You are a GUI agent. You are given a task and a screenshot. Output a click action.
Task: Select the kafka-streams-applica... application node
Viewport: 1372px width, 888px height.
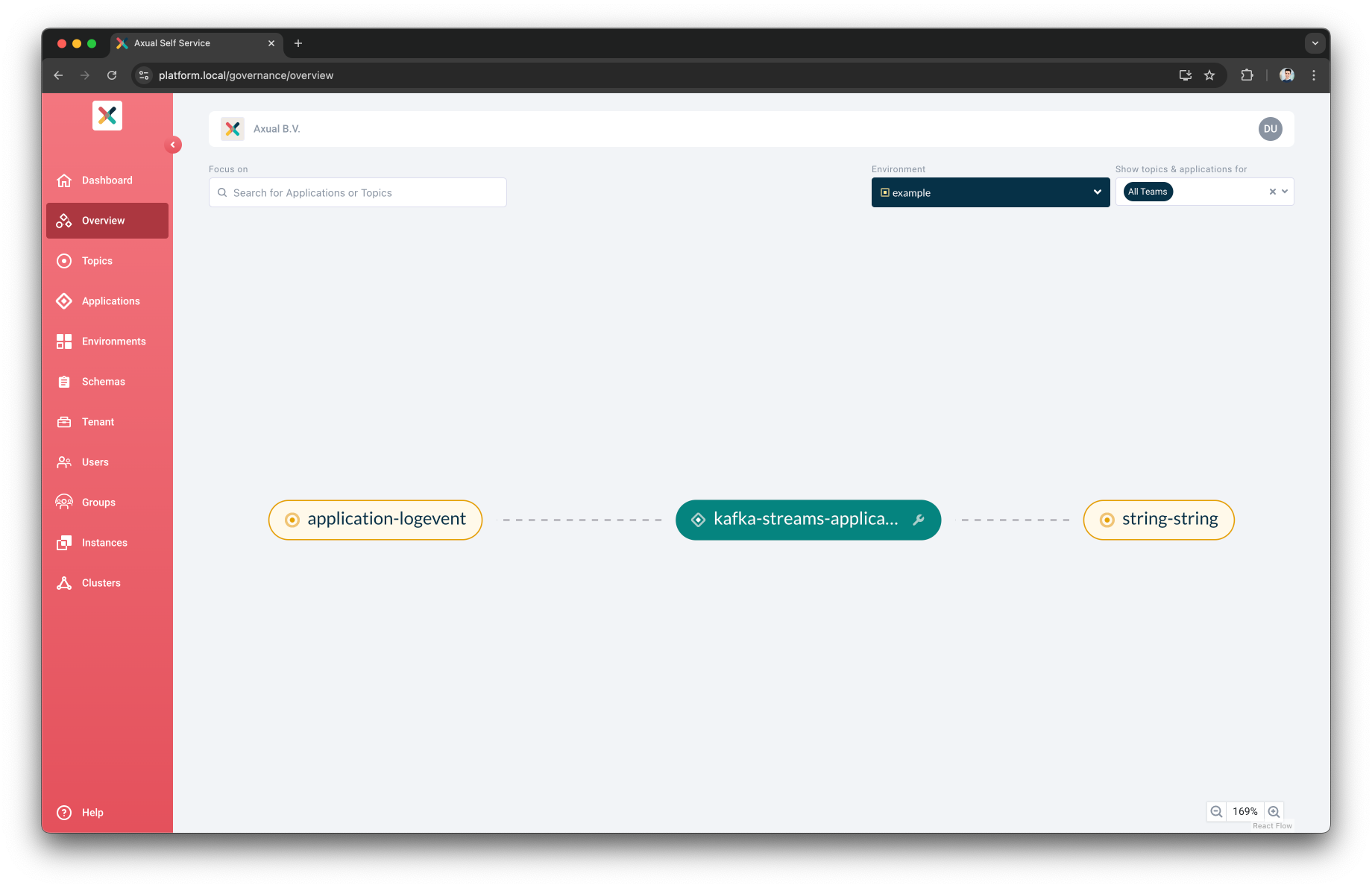coord(808,520)
